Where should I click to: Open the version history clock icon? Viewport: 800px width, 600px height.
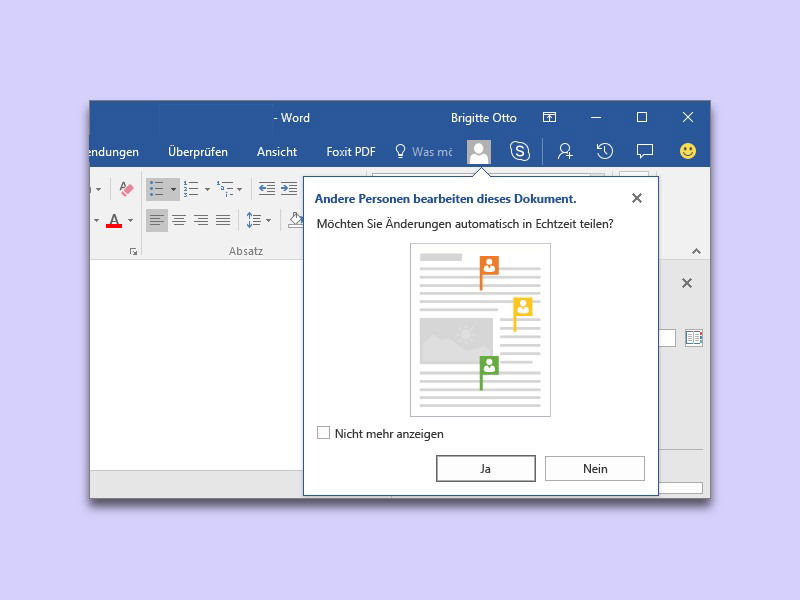coord(605,151)
